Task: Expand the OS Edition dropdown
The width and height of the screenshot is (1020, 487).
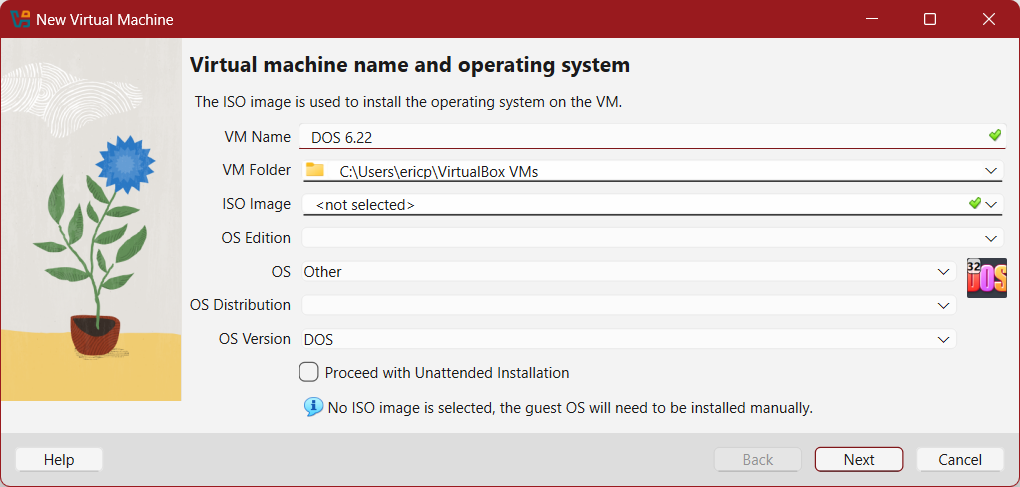Action: point(990,238)
